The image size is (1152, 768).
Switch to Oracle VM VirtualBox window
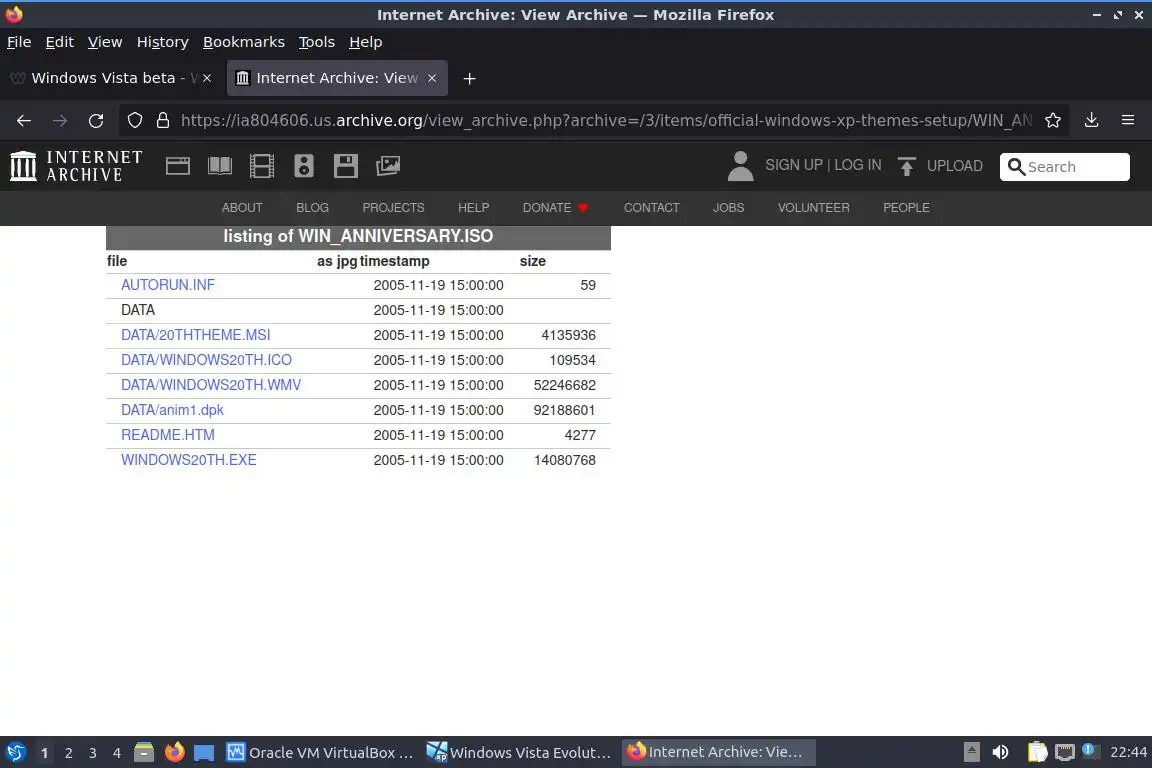(320, 753)
